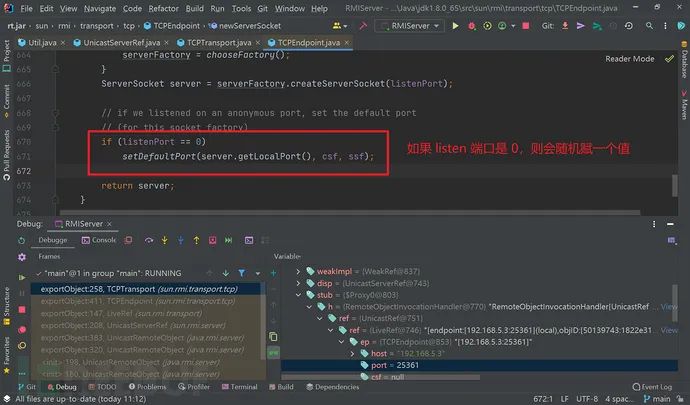Click Git push icon in the main toolbar
This screenshot has width=690, height=405.
597,26
